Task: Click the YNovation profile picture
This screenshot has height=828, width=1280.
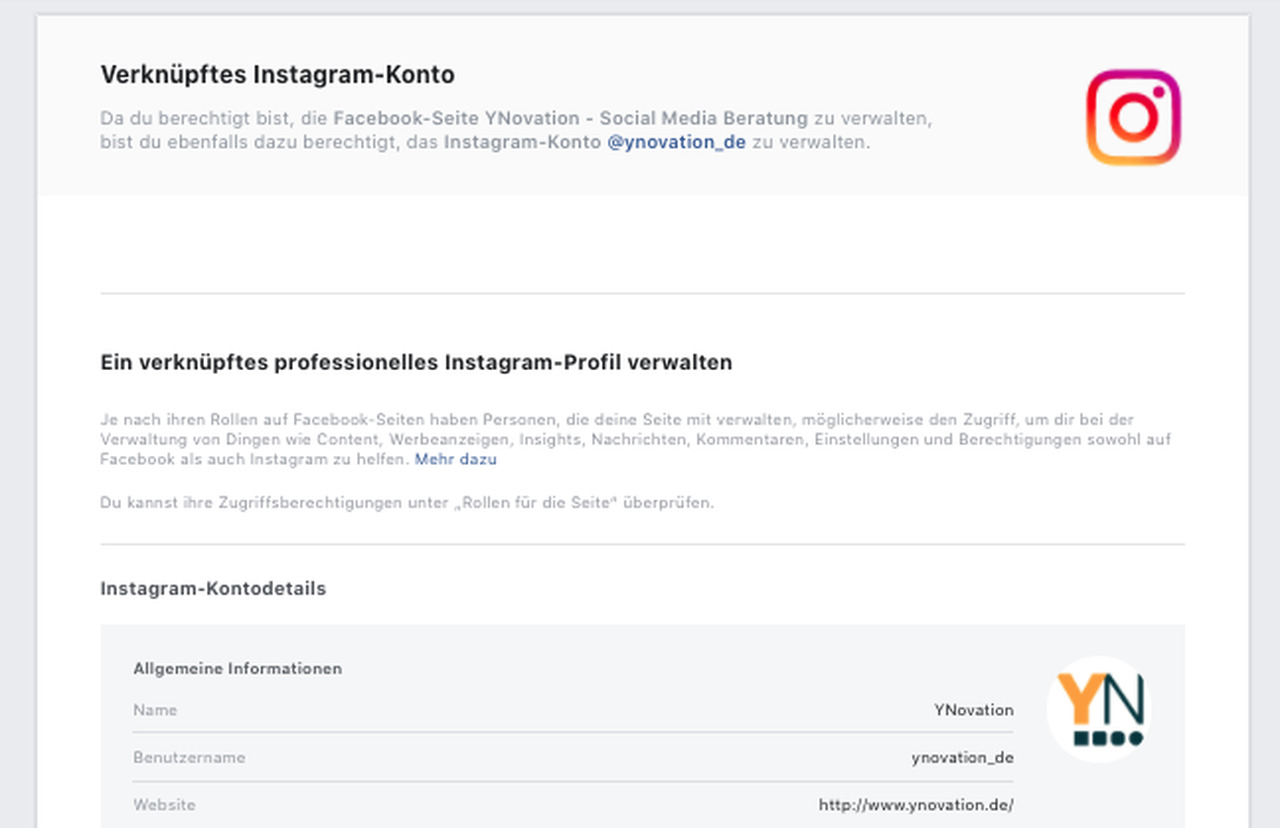Action: pos(1099,709)
